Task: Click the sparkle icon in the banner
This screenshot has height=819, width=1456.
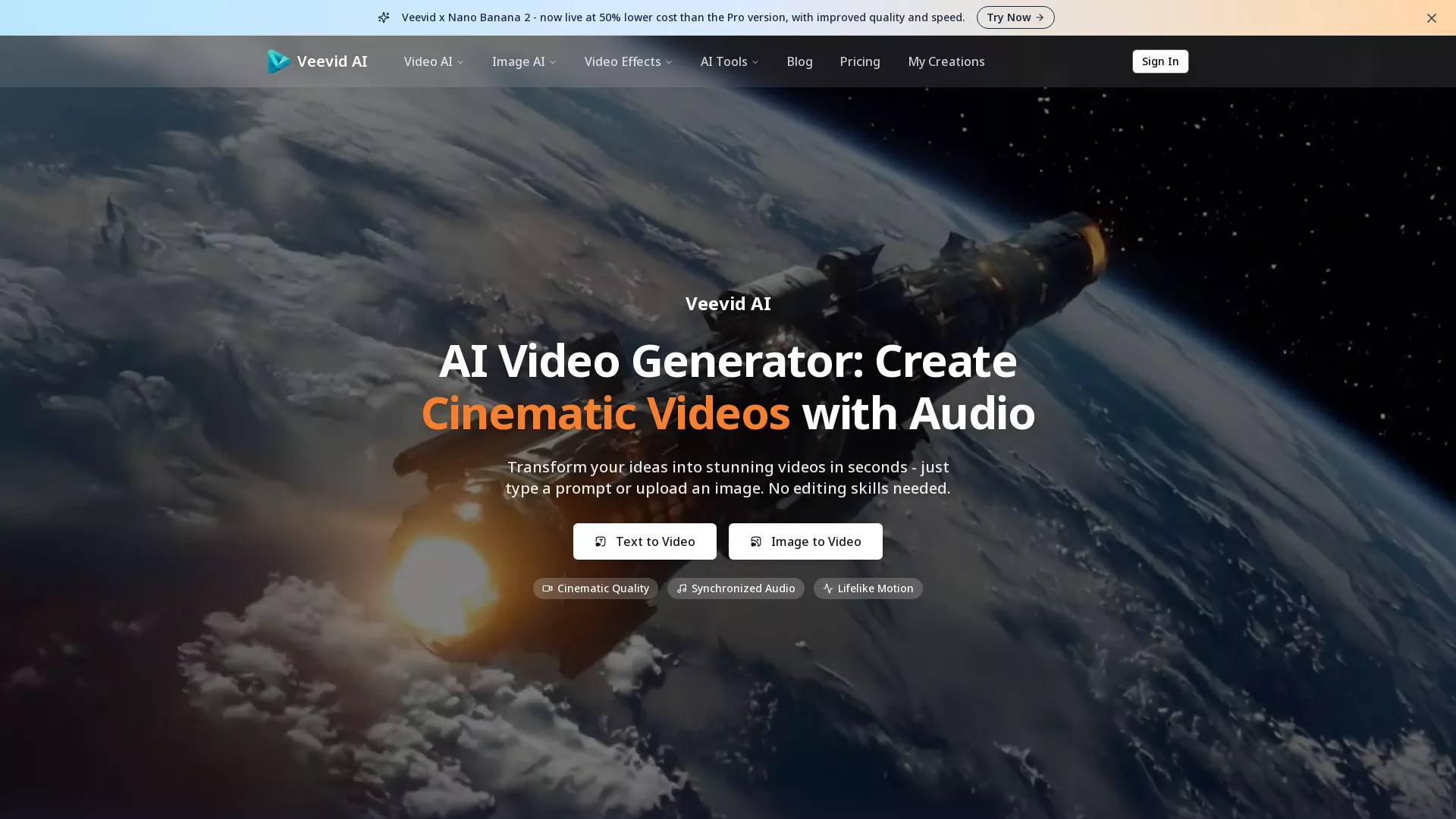Action: (x=384, y=17)
